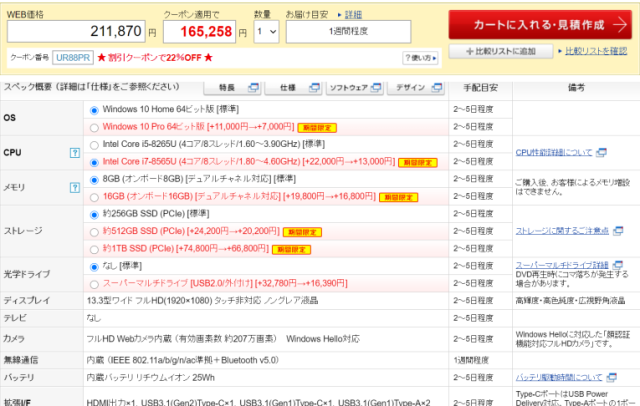Open the 特長 tab button

tap(232, 87)
